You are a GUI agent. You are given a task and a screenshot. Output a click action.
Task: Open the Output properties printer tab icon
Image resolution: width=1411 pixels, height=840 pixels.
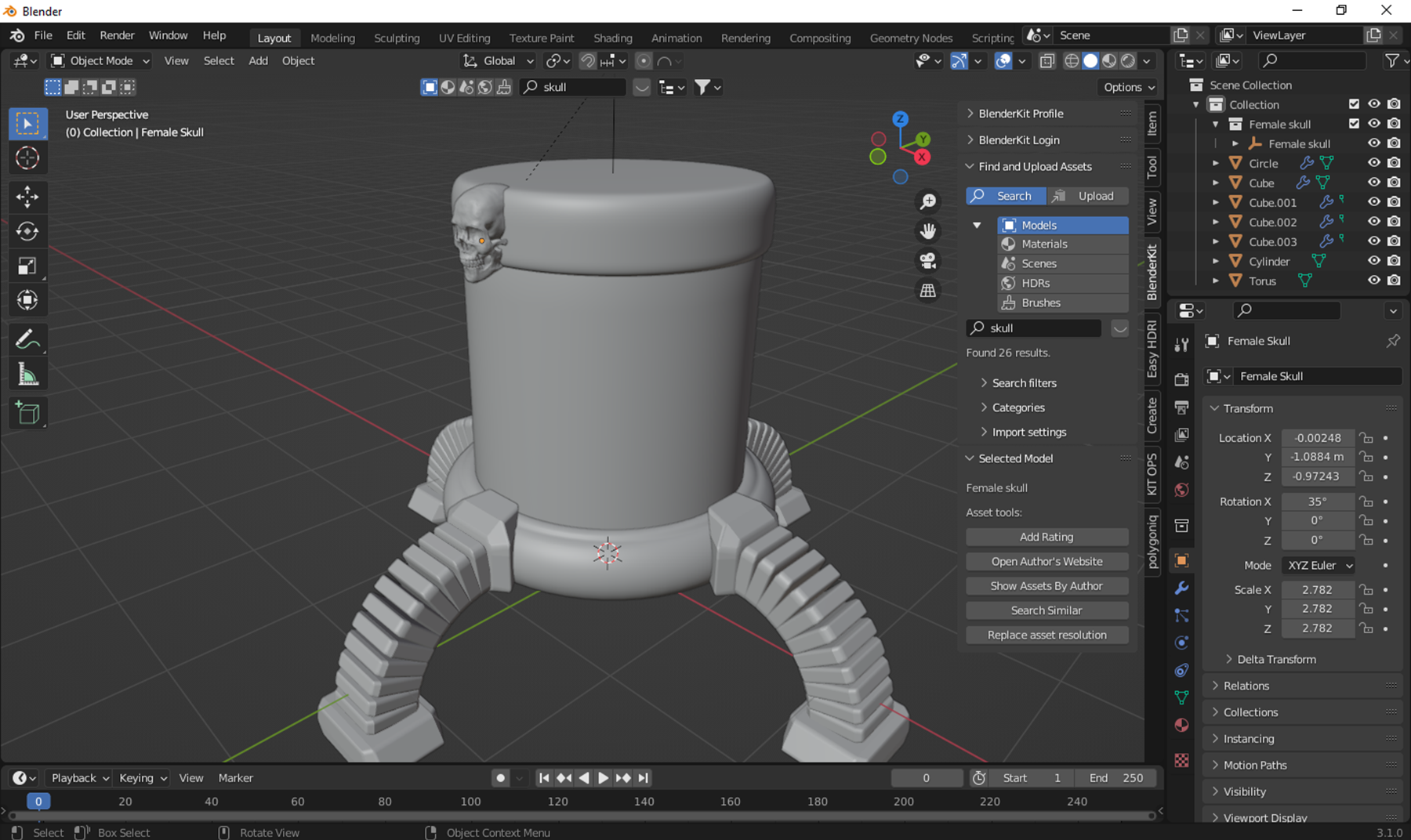click(x=1181, y=407)
